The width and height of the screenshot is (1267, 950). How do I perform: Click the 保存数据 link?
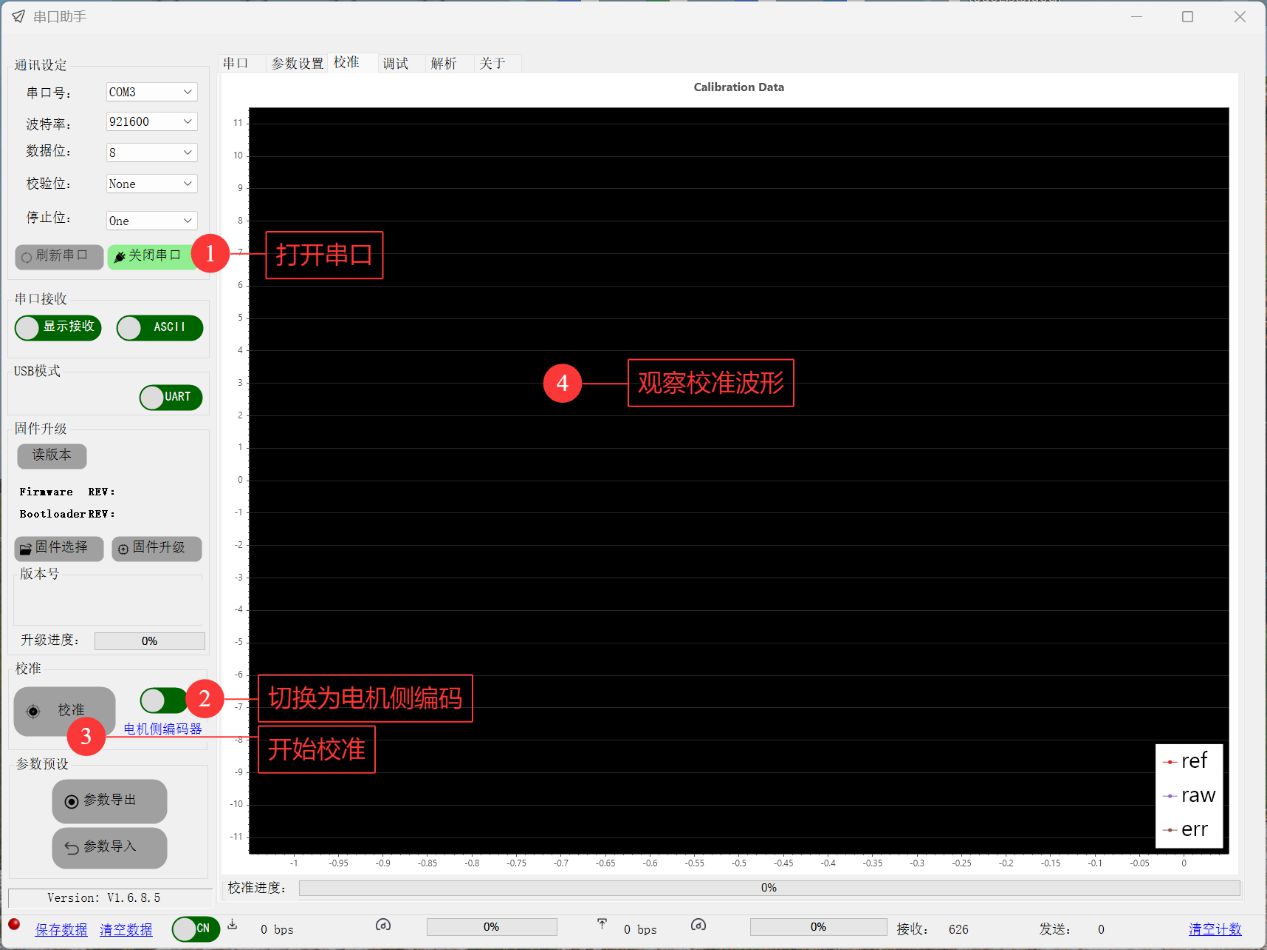click(x=61, y=929)
